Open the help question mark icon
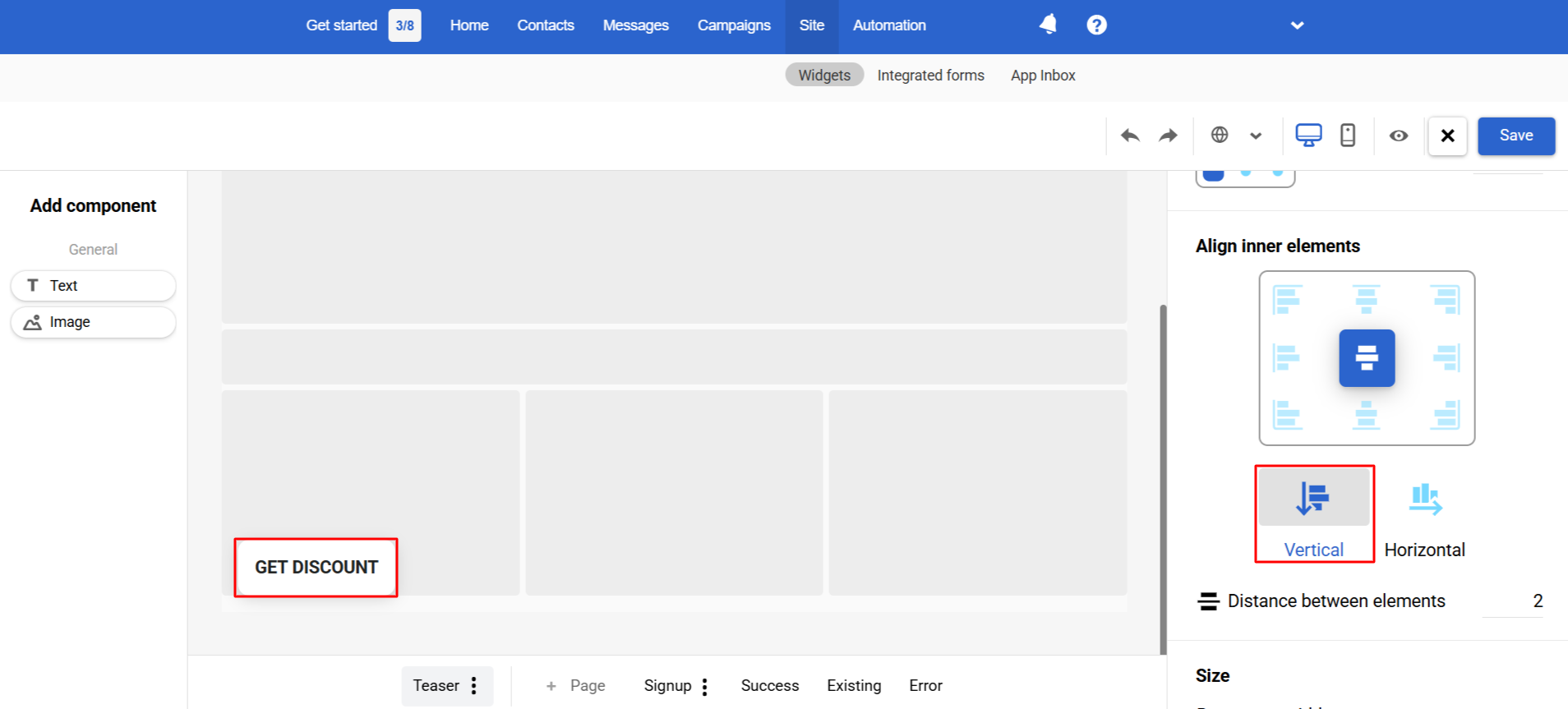 pos(1096,25)
